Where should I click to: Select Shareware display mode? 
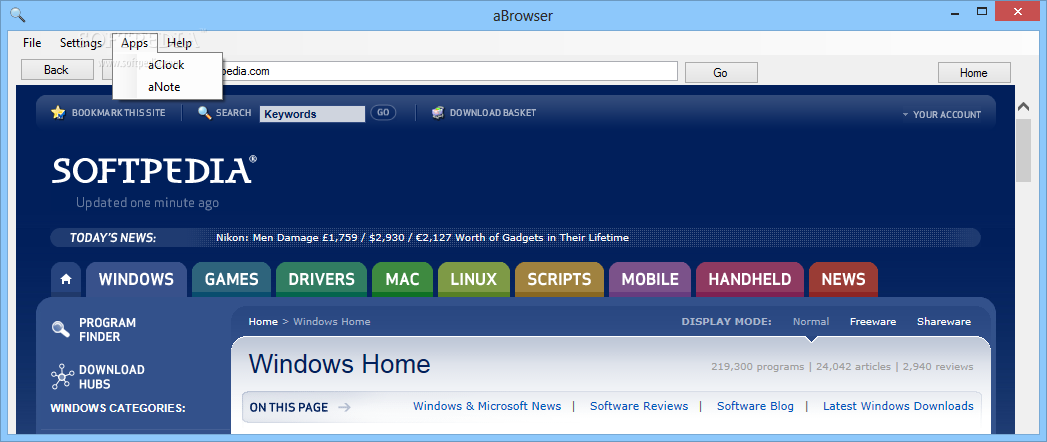tap(944, 322)
